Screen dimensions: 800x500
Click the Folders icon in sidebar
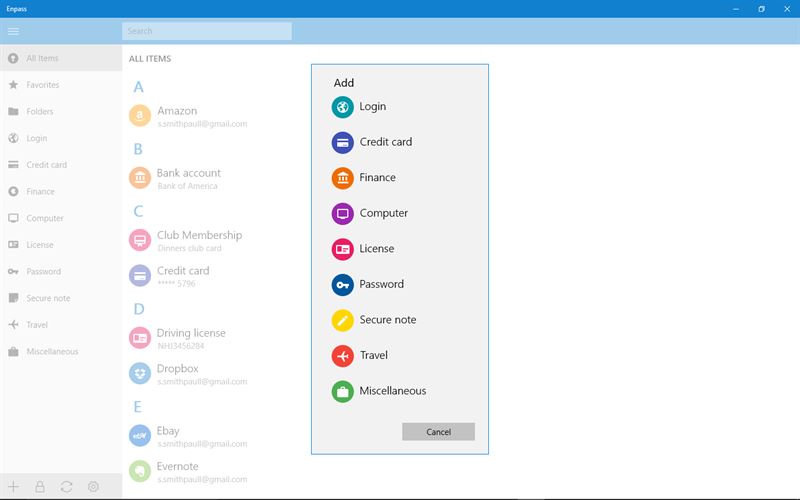point(13,111)
